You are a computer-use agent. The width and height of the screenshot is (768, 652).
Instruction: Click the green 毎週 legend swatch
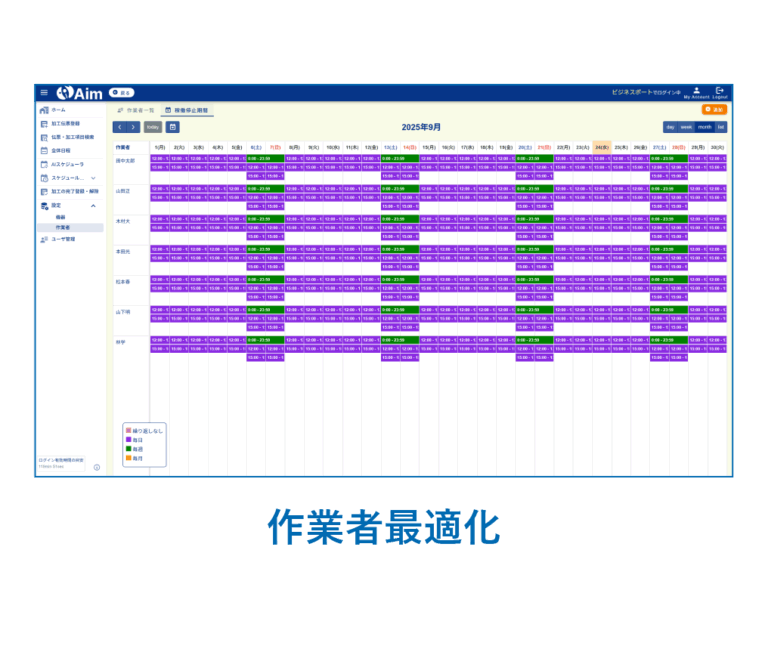(129, 449)
